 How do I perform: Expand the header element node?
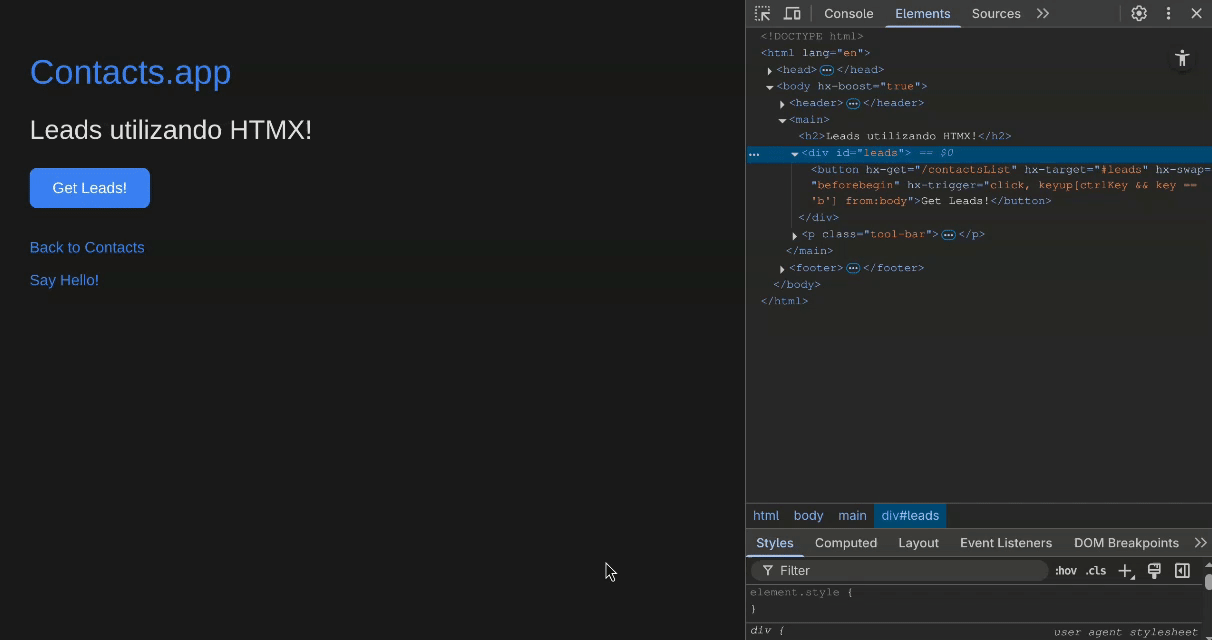pyautogui.click(x=782, y=103)
